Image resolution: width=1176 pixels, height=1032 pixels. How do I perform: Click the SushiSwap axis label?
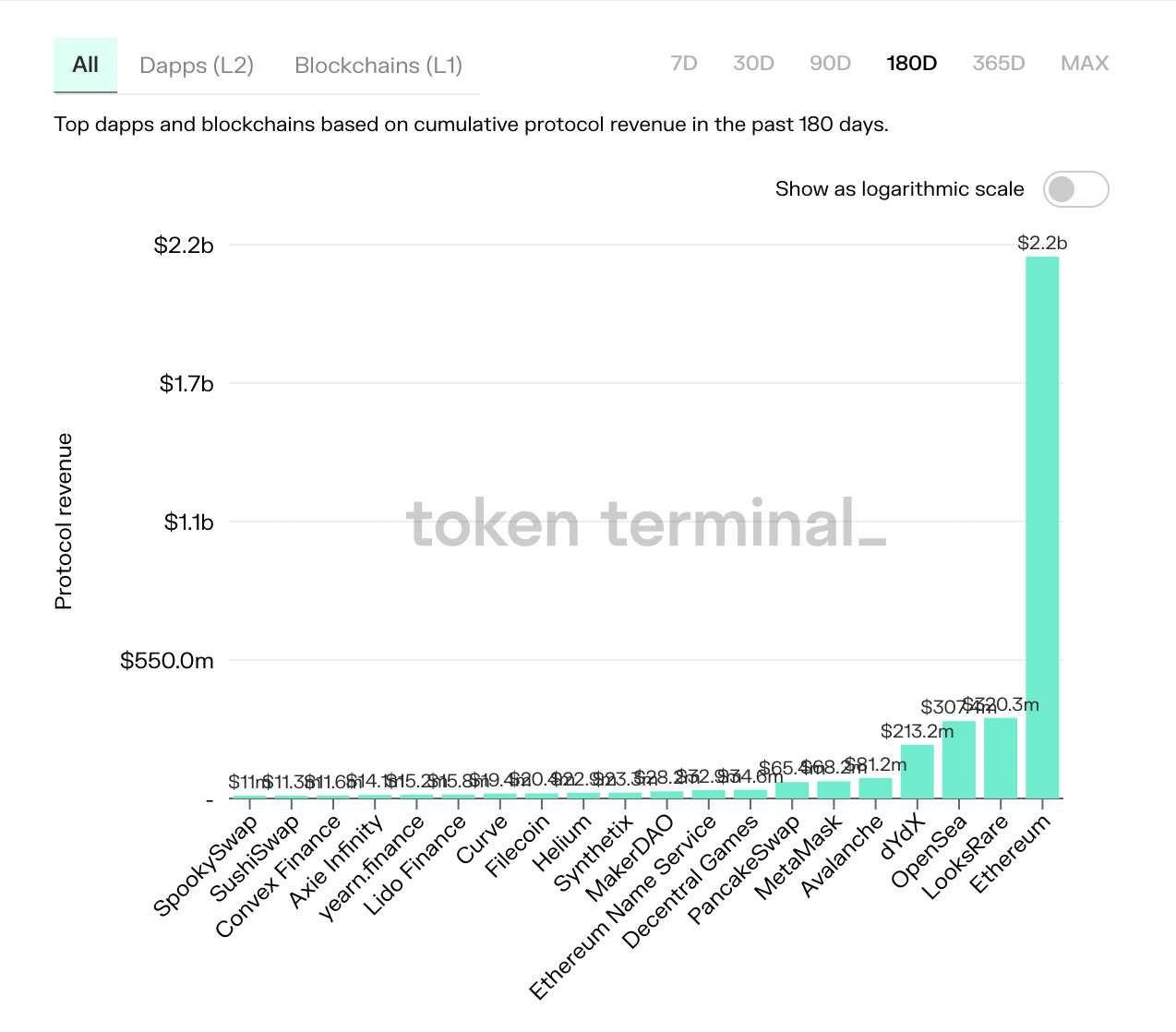click(x=255, y=859)
